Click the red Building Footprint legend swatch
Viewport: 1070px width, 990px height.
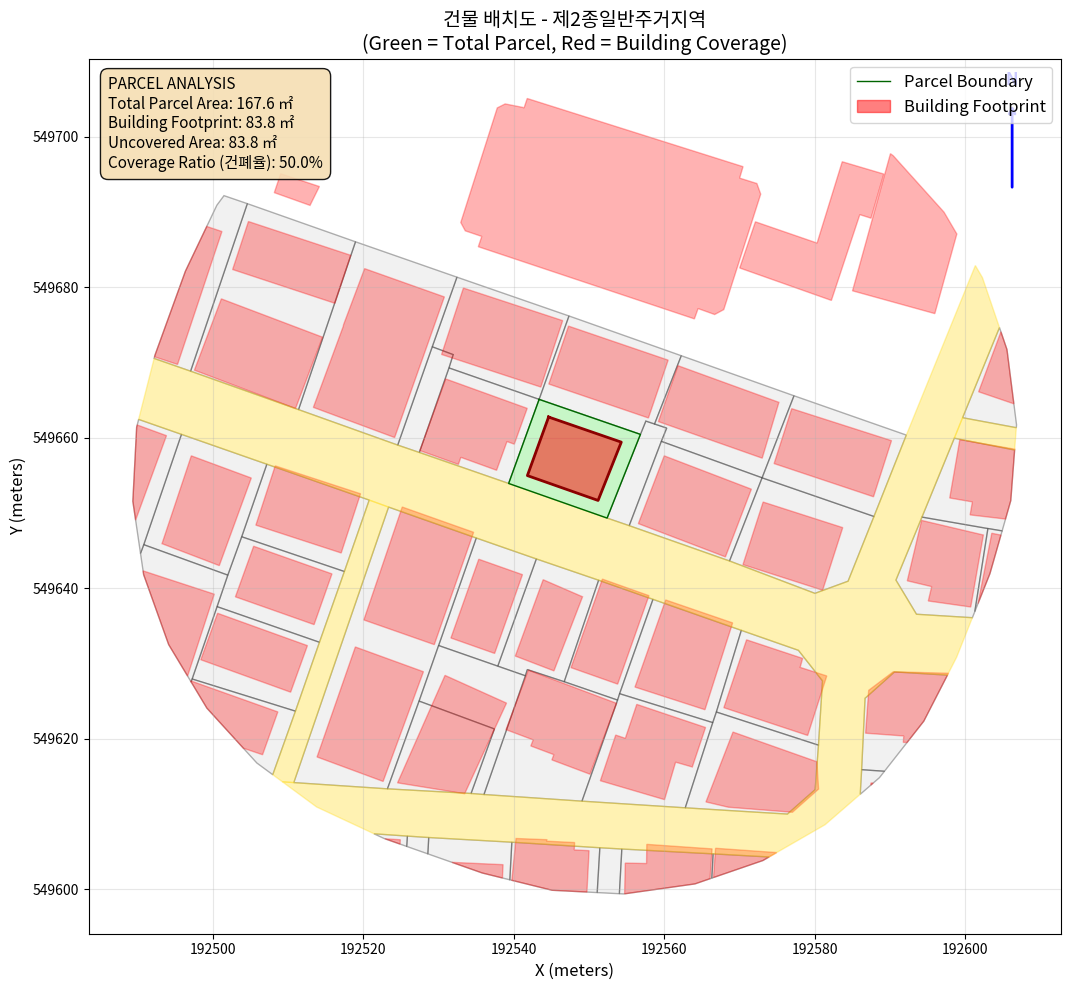pos(875,106)
